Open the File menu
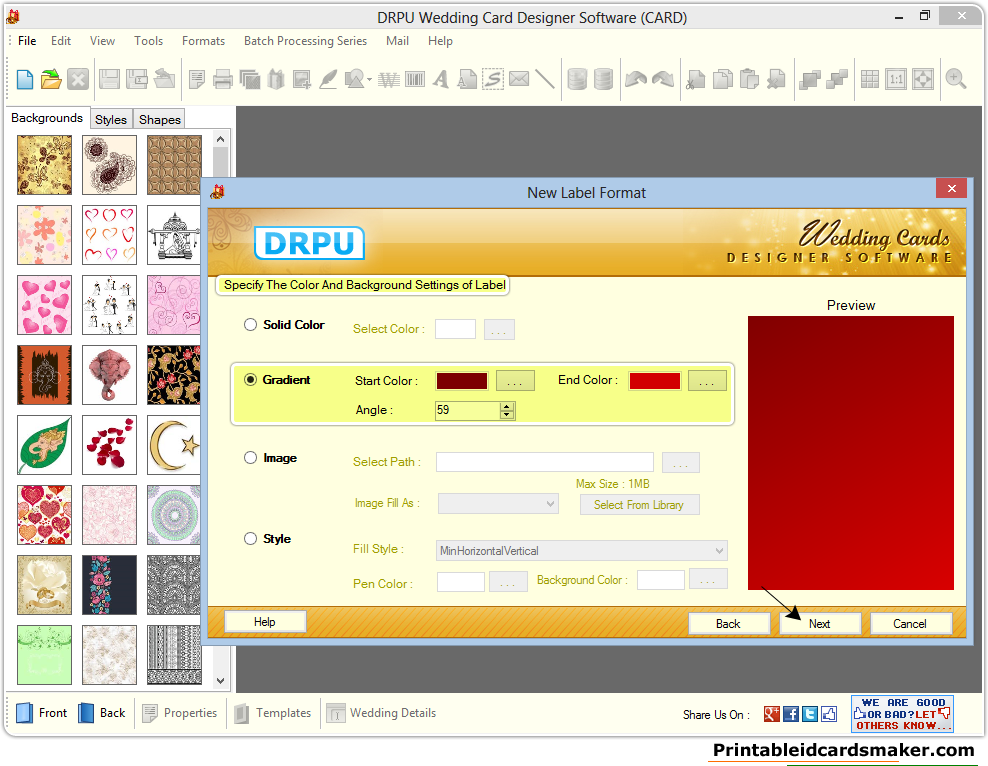988x766 pixels. click(27, 41)
